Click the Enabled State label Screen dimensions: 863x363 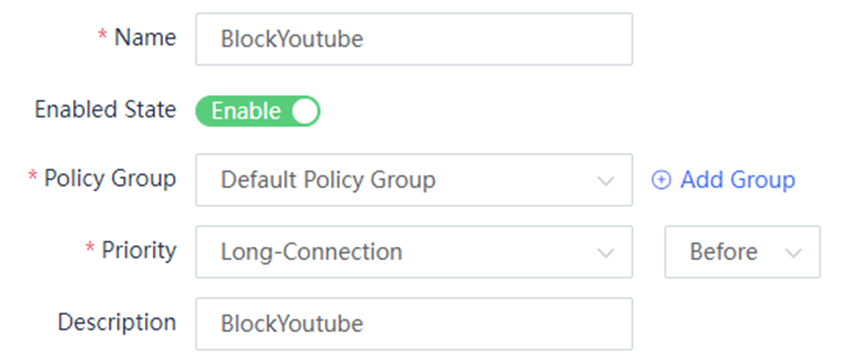coord(106,109)
